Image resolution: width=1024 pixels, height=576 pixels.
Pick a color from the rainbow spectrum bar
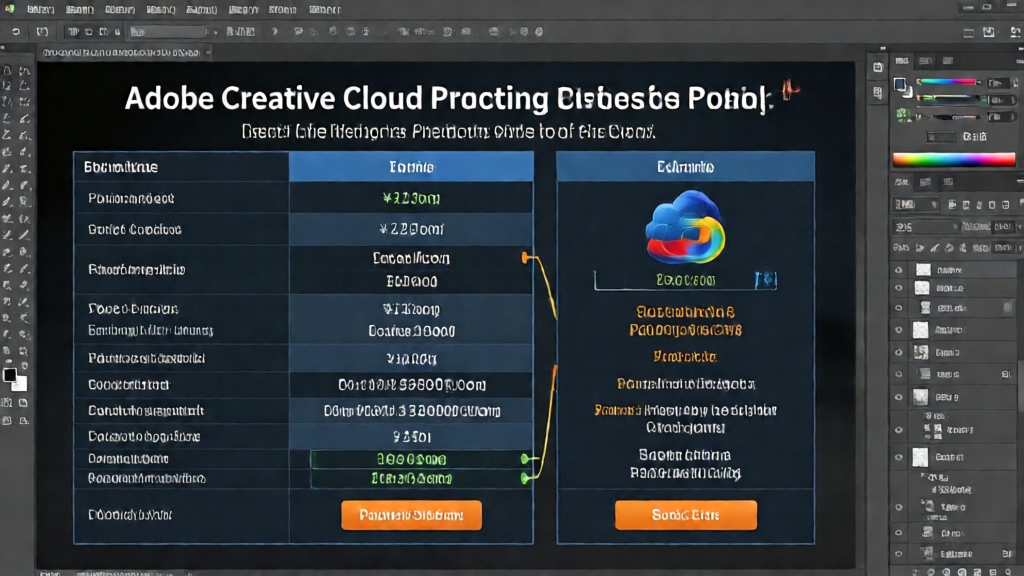point(953,159)
